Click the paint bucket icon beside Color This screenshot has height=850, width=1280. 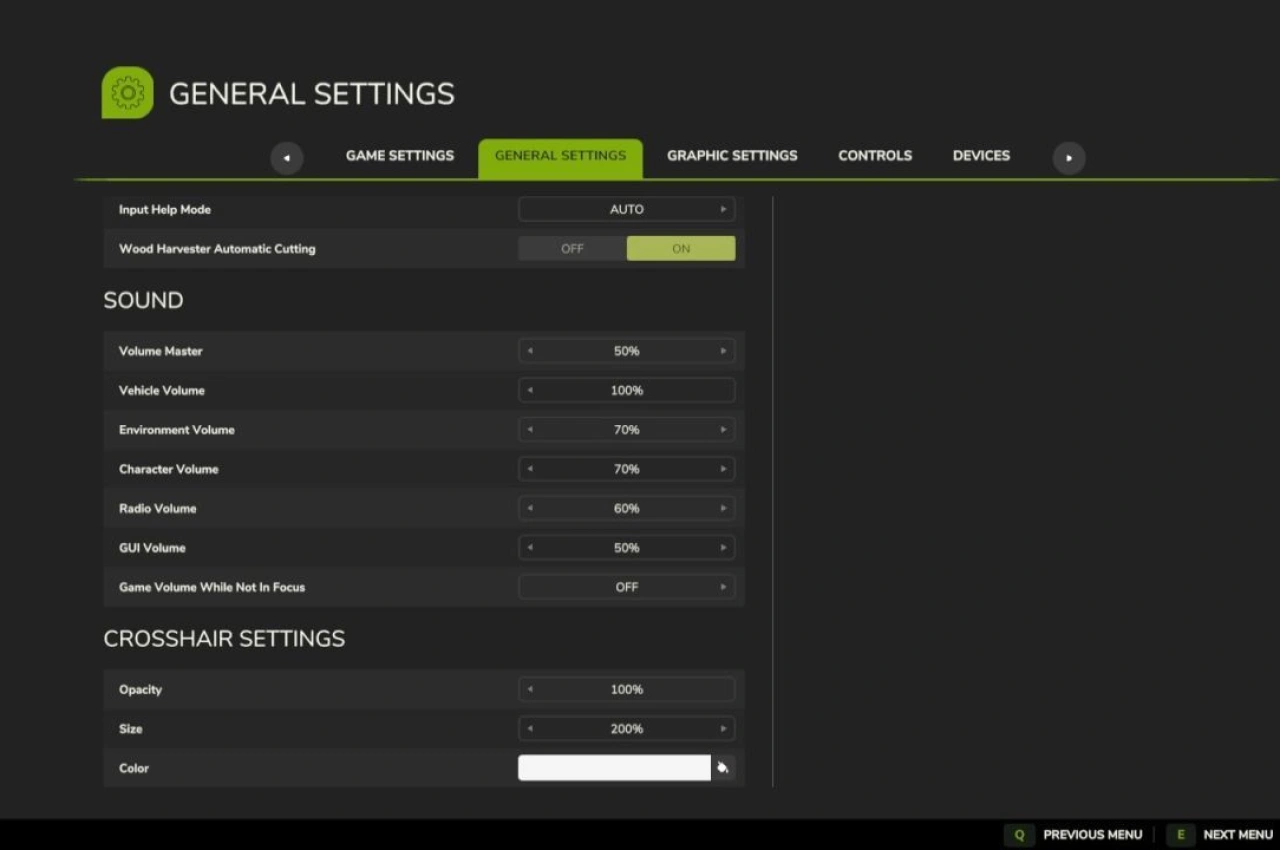pyautogui.click(x=723, y=768)
